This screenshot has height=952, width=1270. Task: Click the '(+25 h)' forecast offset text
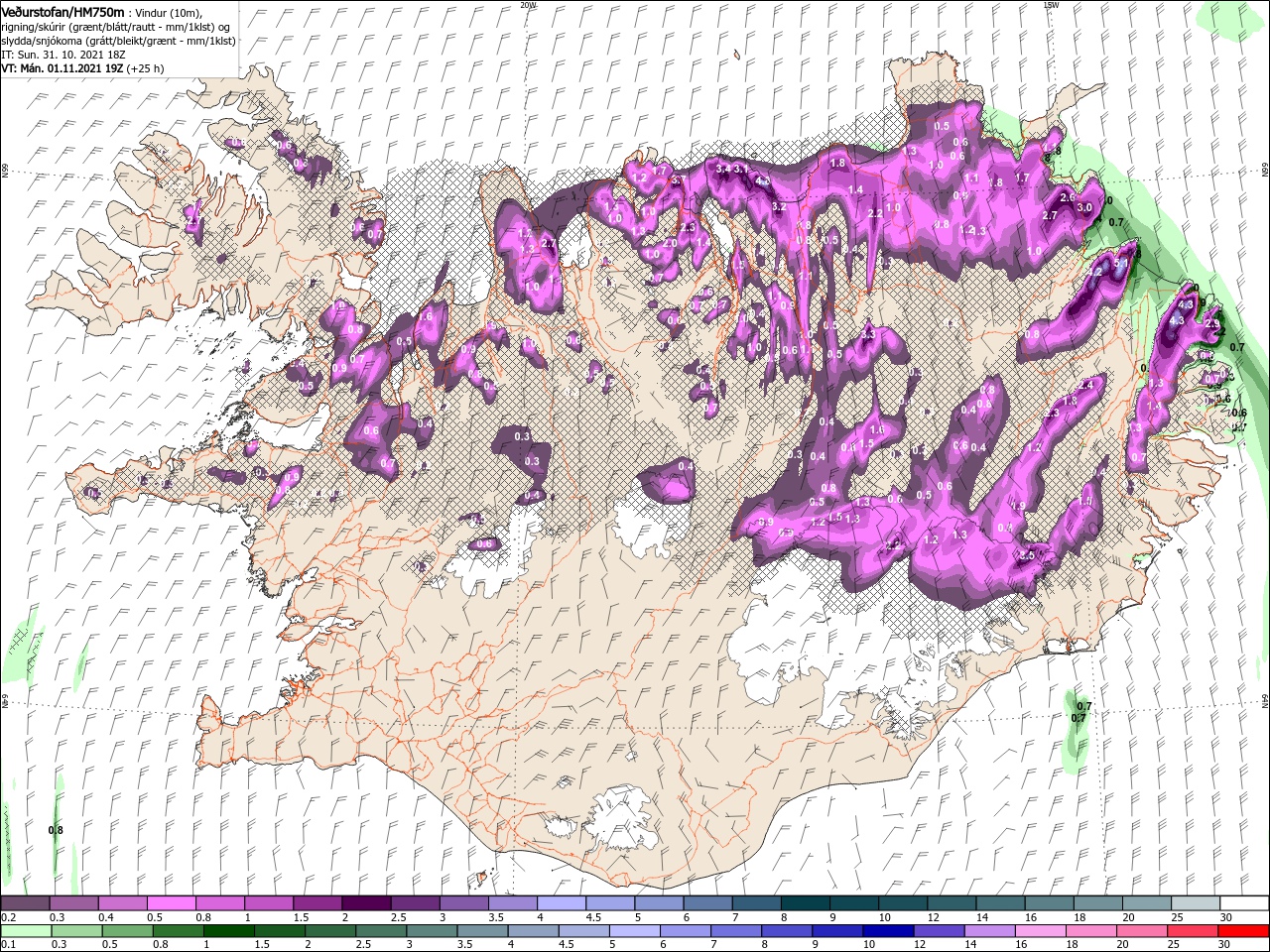click(145, 69)
